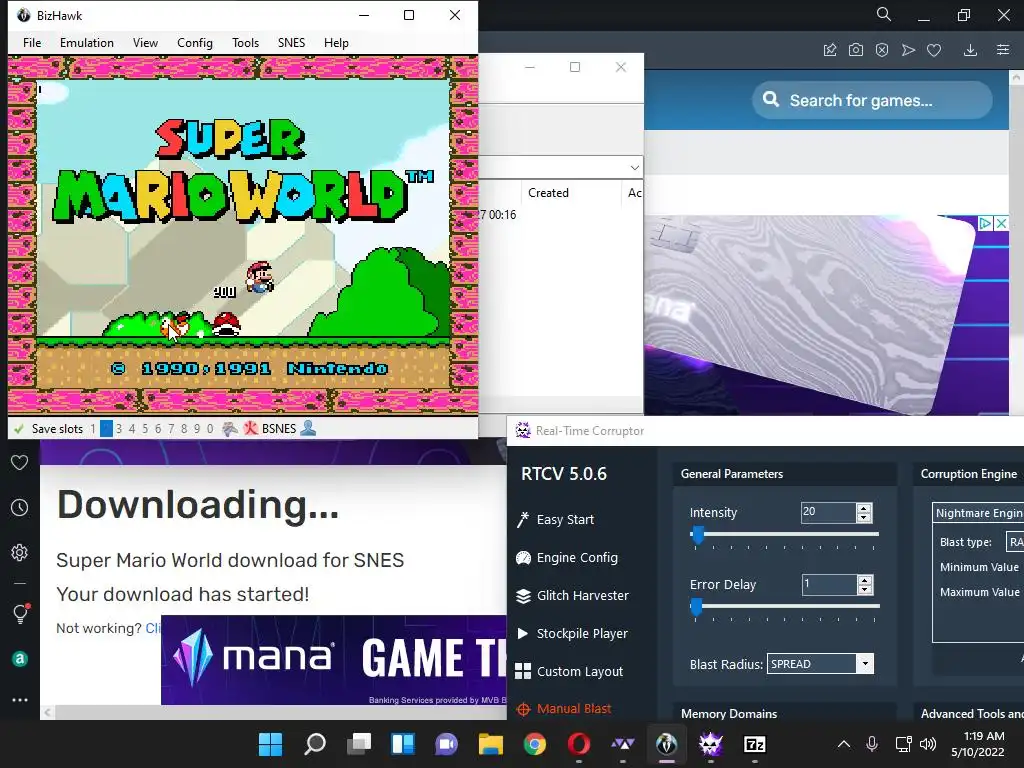Viewport: 1024px width, 768px height.
Task: Click the lightbulb icon in Opera sidebar
Action: point(20,613)
